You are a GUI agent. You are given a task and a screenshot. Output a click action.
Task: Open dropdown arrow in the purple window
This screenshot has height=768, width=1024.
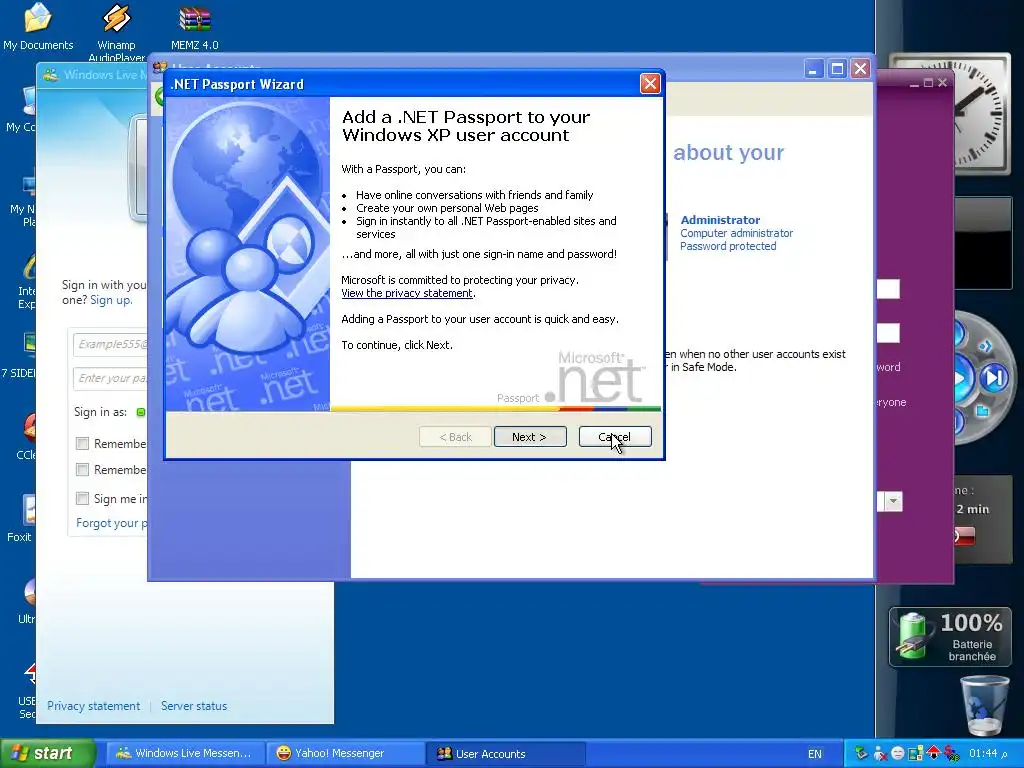coord(893,501)
